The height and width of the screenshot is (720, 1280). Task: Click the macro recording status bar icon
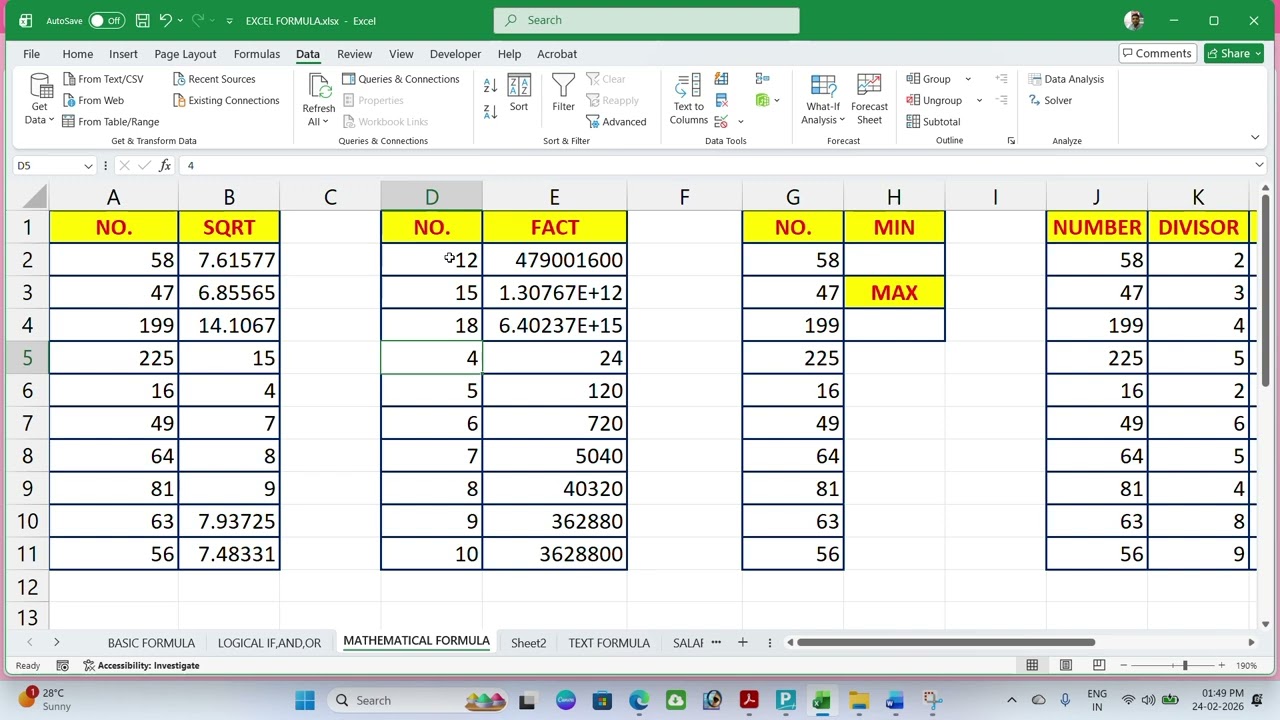[62, 665]
